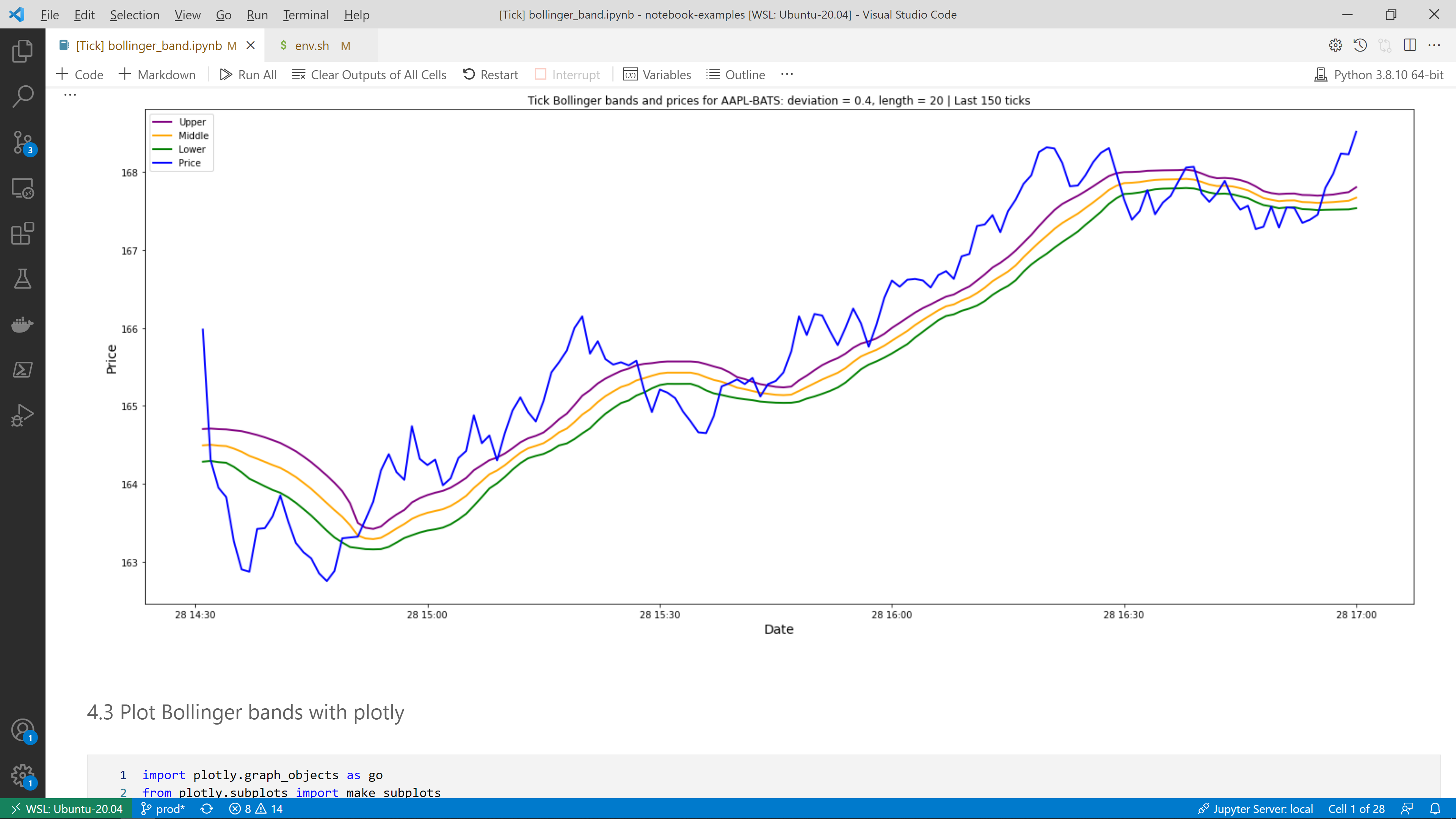Click the blue Price legend swatch

tap(162, 163)
